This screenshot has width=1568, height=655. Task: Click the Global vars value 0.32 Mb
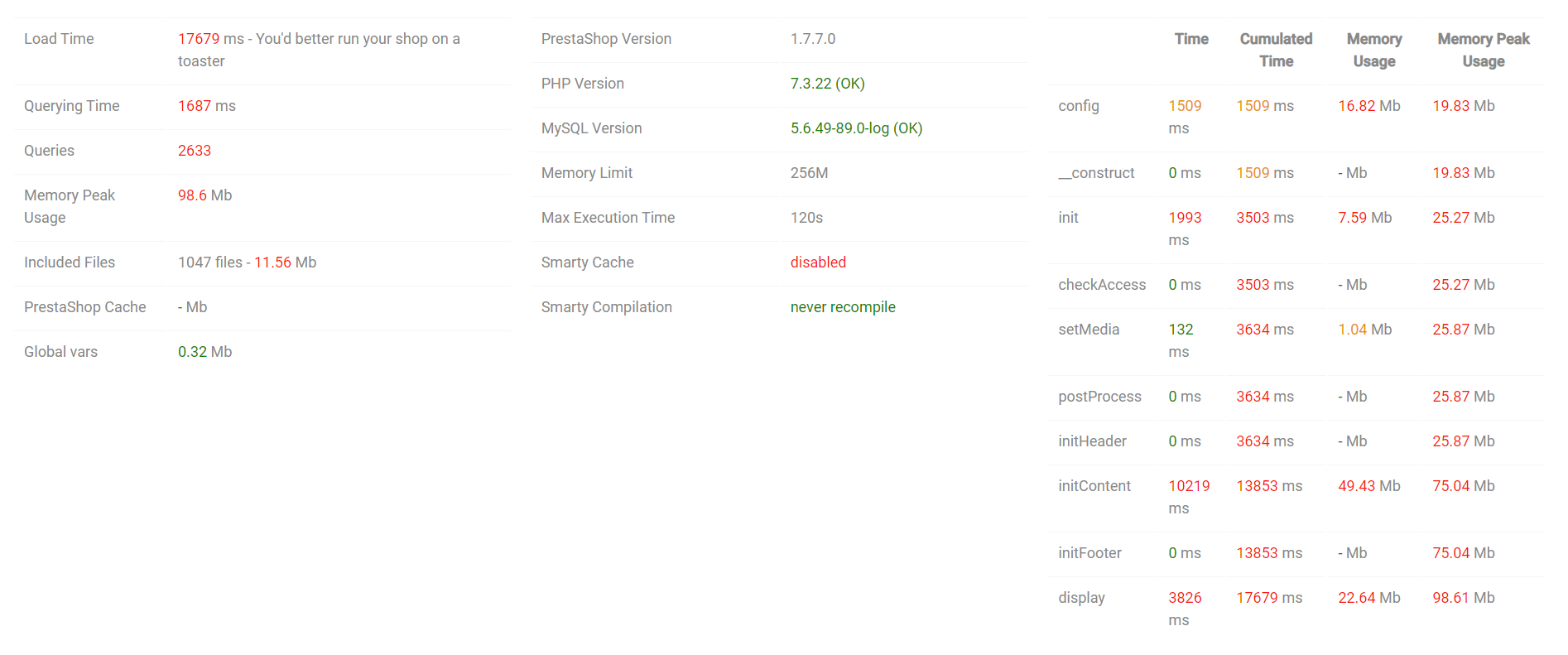click(205, 352)
